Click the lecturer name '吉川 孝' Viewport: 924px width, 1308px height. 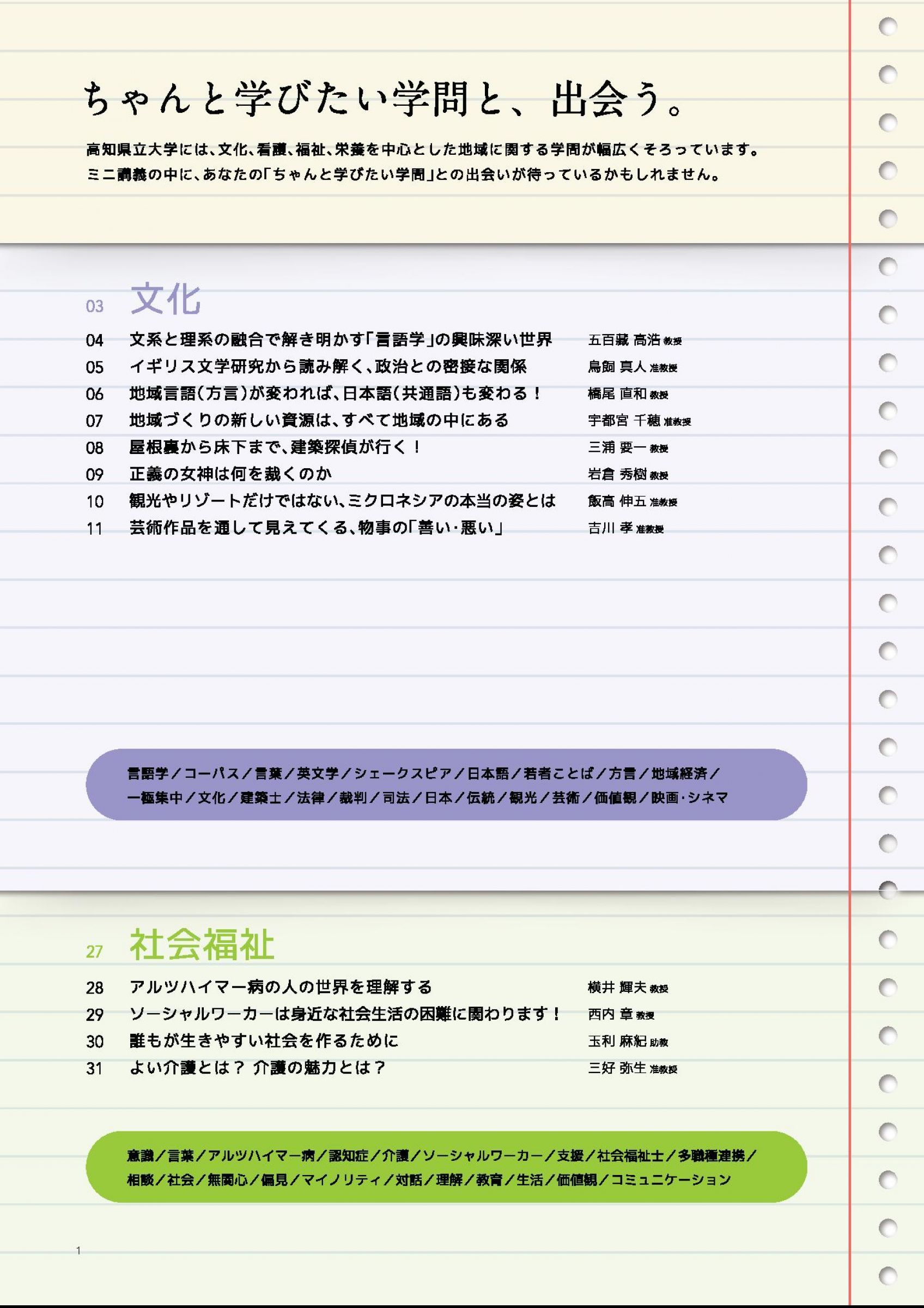(610, 529)
